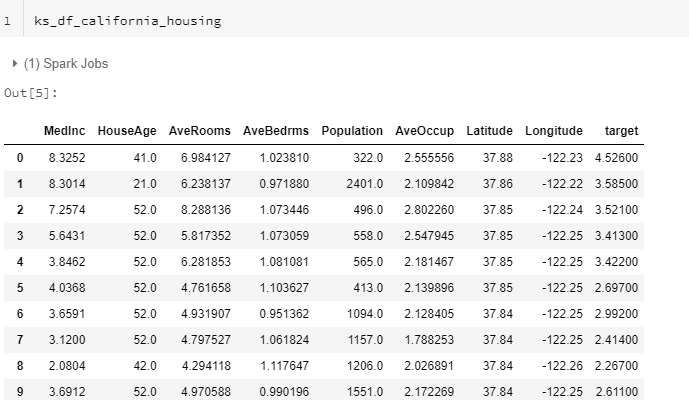The height and width of the screenshot is (400, 689).
Task: Click line number 1 in the gutter
Action: 7,21
